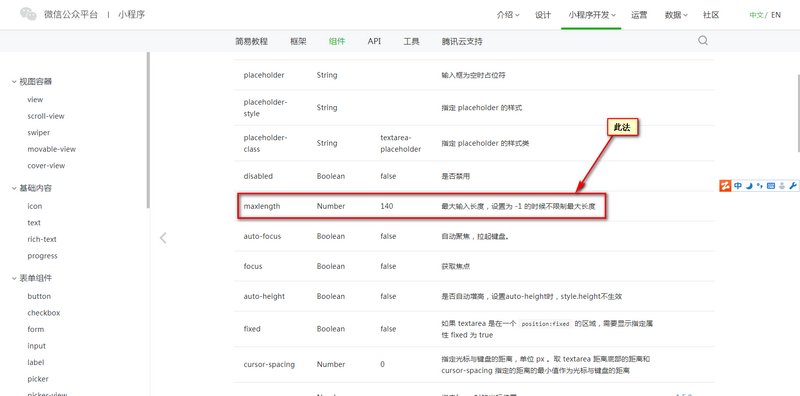Screen dimensions: 800x396
Task: Open the view component page
Action: 35,100
